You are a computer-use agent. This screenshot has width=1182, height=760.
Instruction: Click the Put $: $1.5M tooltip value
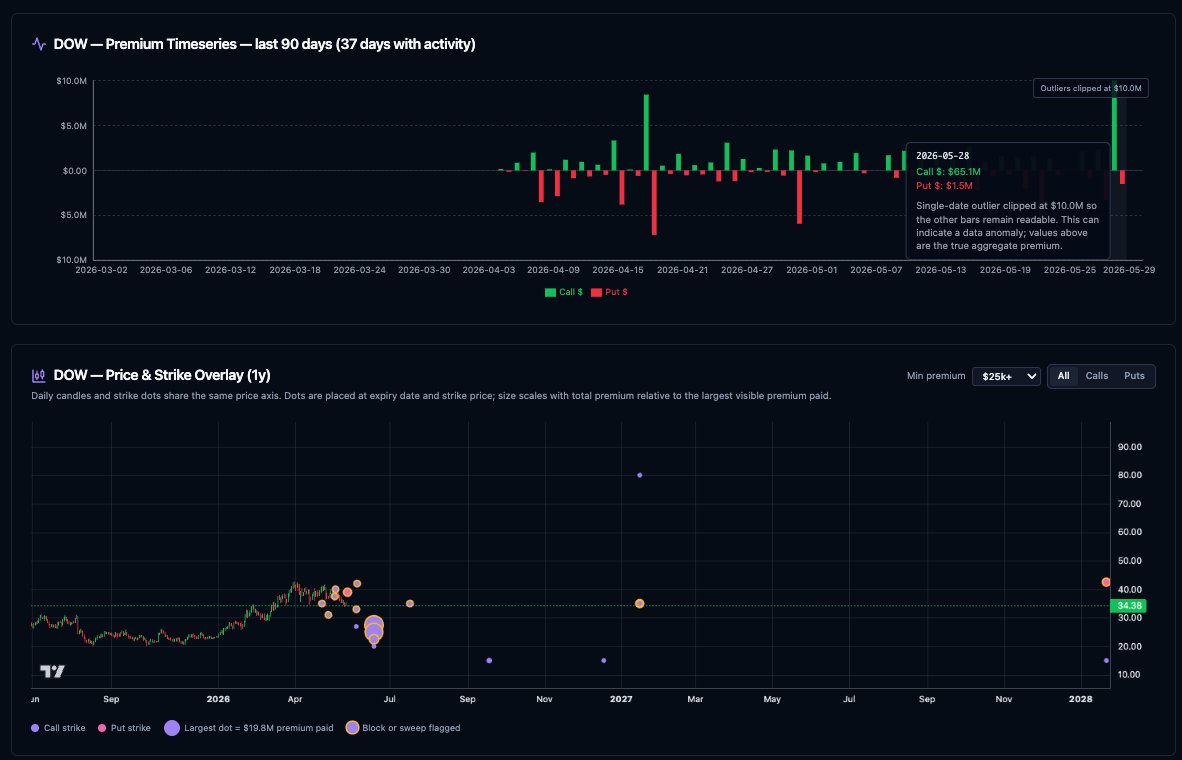pyautogui.click(x=945, y=185)
